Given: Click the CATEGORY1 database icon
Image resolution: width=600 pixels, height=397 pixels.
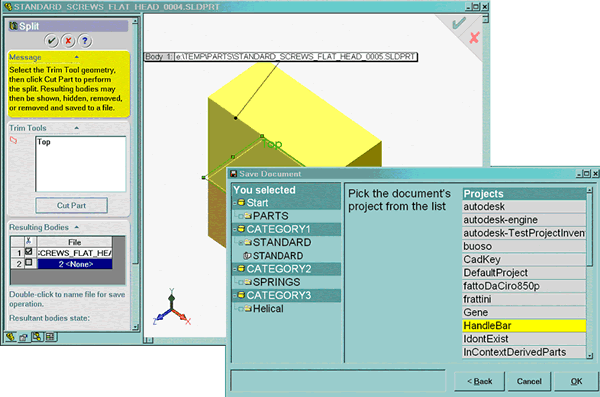Looking at the screenshot, I should [x=241, y=229].
